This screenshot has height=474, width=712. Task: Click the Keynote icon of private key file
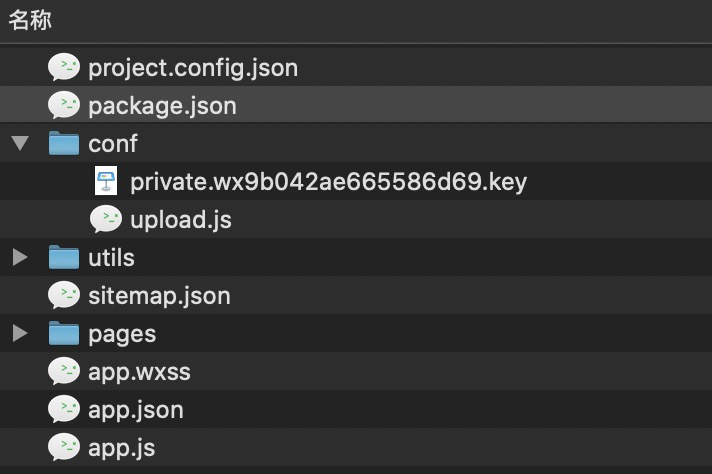[x=106, y=181]
